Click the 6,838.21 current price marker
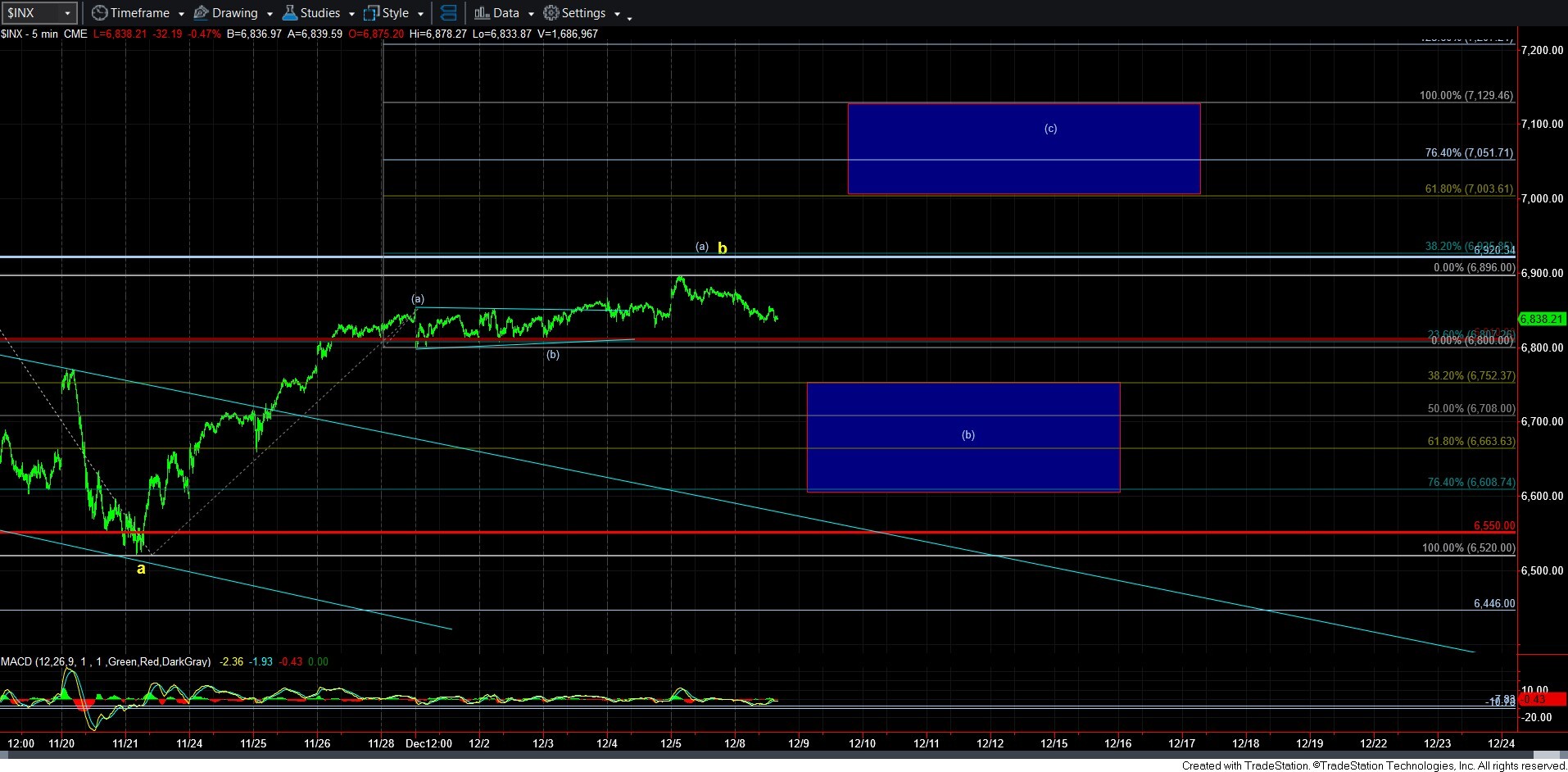1568x772 pixels. click(x=1541, y=319)
